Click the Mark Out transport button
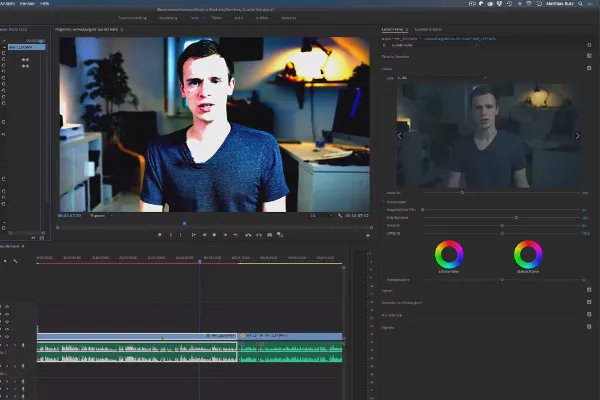 tap(181, 235)
